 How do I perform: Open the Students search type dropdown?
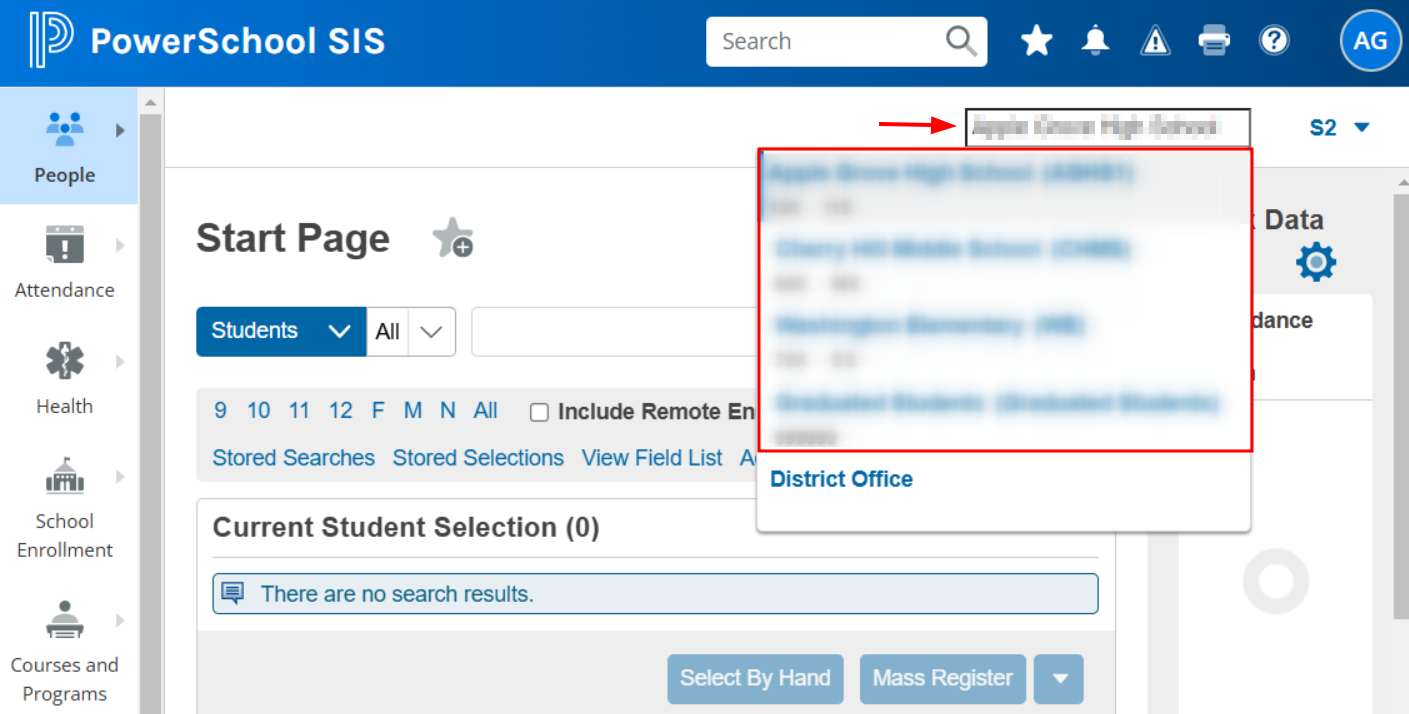click(x=281, y=331)
